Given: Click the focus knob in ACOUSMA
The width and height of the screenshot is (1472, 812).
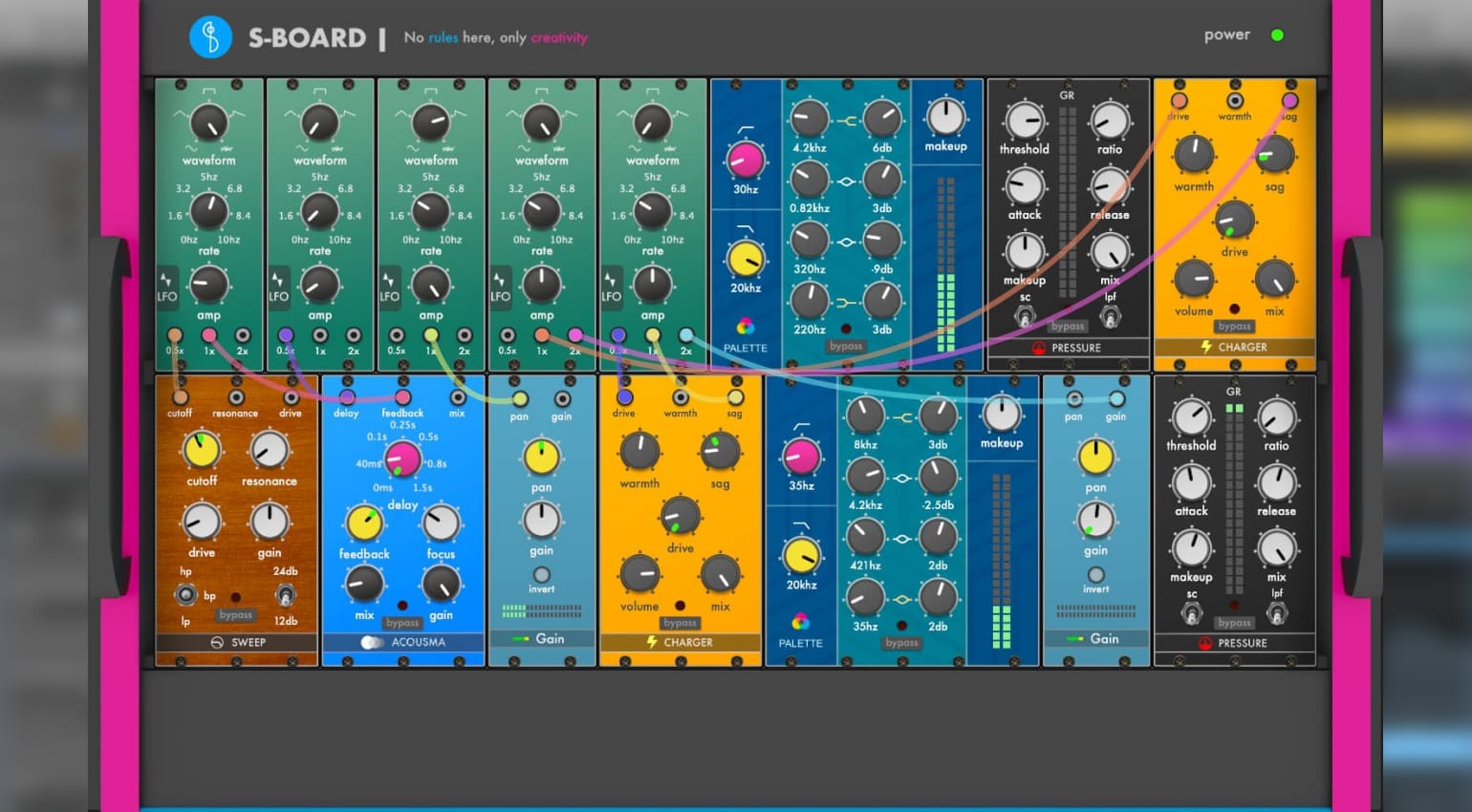Looking at the screenshot, I should [441, 524].
